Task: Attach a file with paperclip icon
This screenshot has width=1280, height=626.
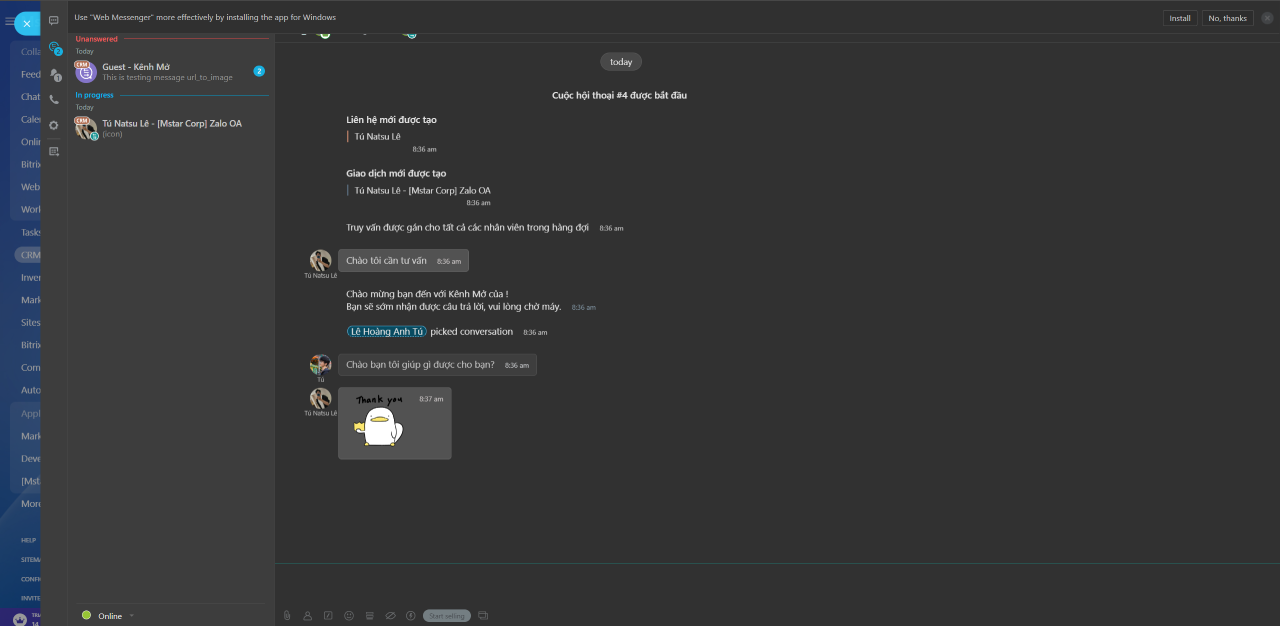Action: tap(287, 616)
